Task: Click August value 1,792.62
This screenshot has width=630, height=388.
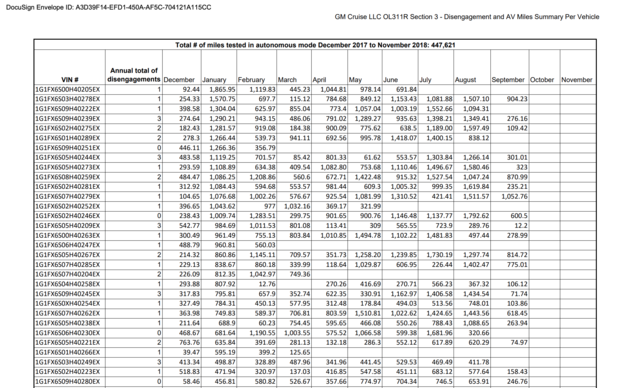Action: (x=476, y=216)
